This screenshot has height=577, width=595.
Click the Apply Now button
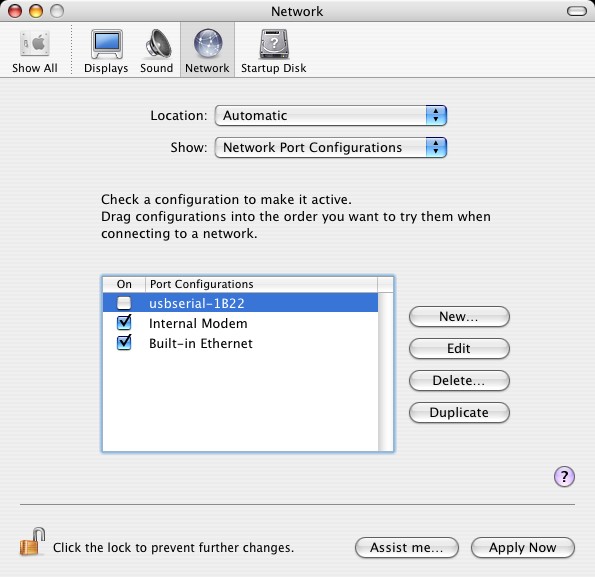click(523, 547)
